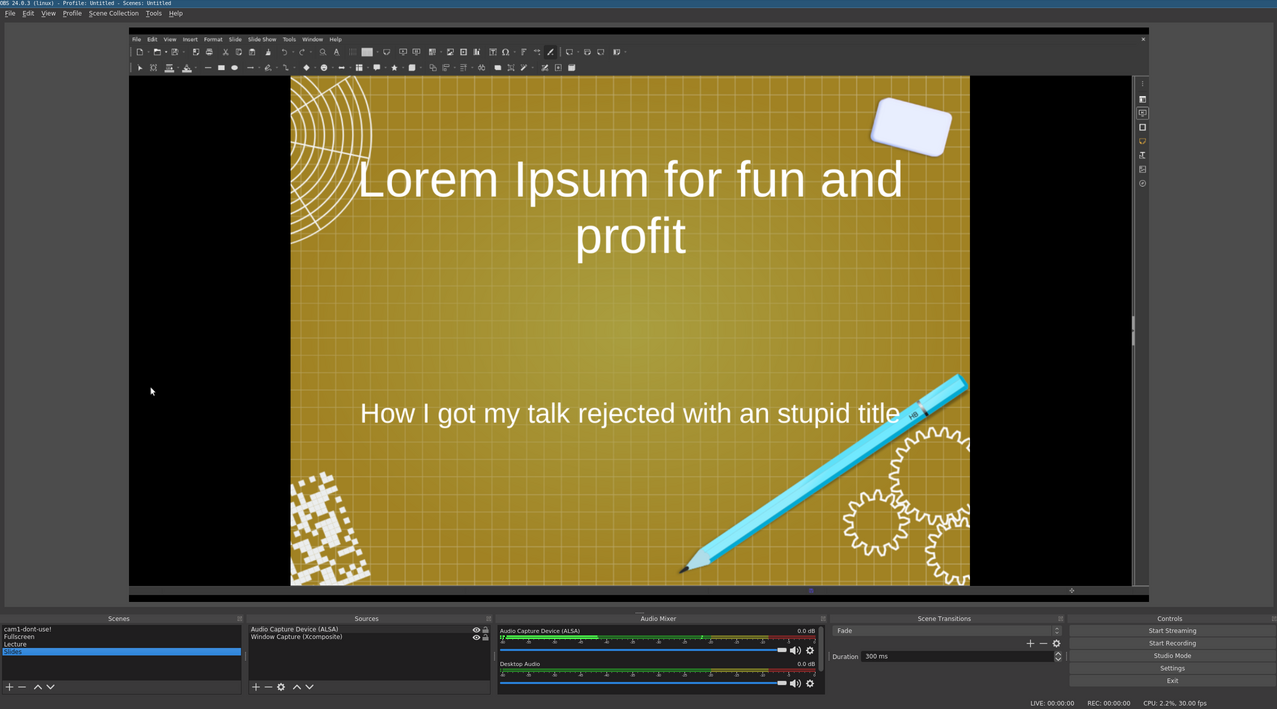This screenshot has height=709, width=1277.
Task: Open the Fade transition dropdown
Action: click(x=946, y=631)
